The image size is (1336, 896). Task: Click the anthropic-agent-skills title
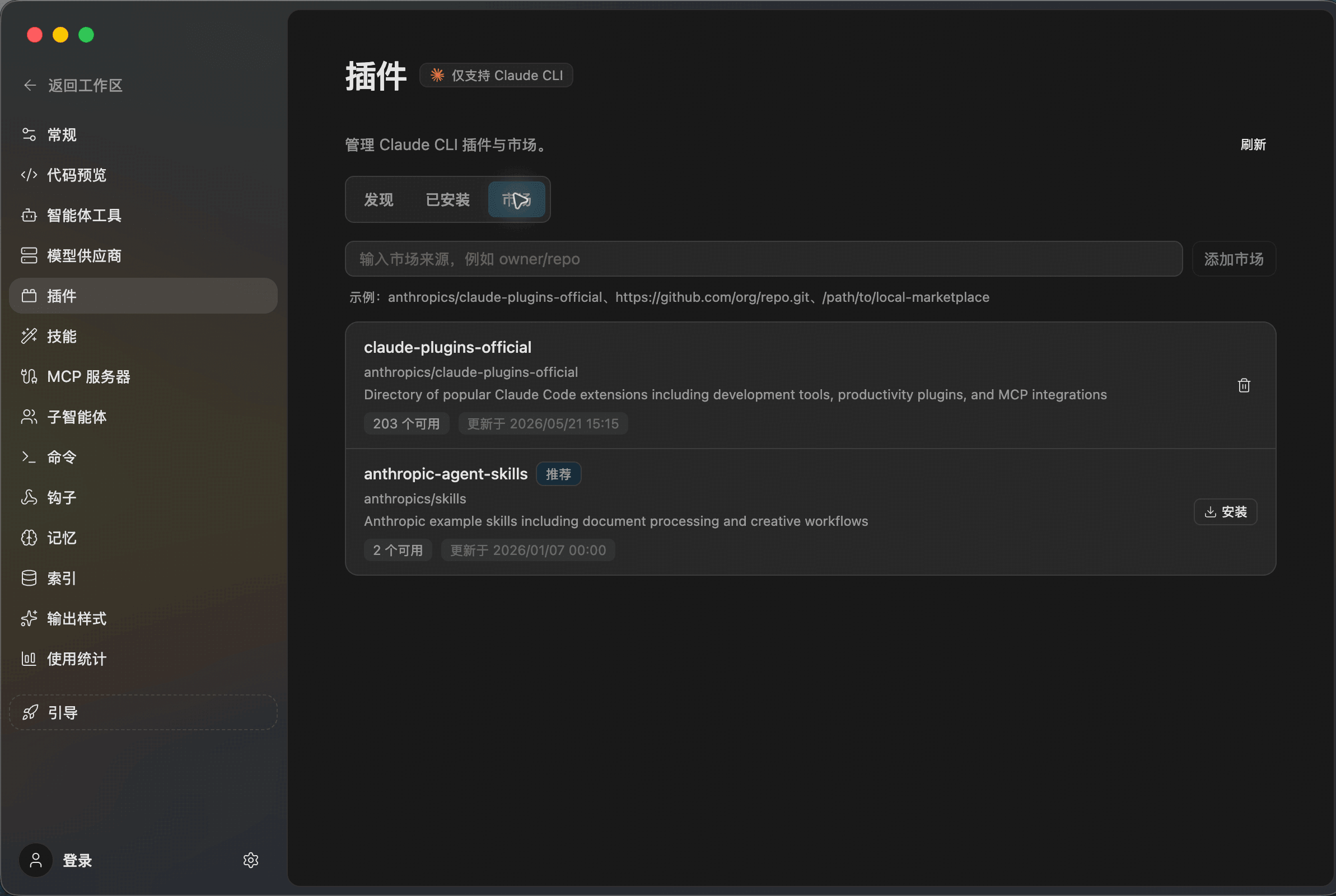point(446,474)
